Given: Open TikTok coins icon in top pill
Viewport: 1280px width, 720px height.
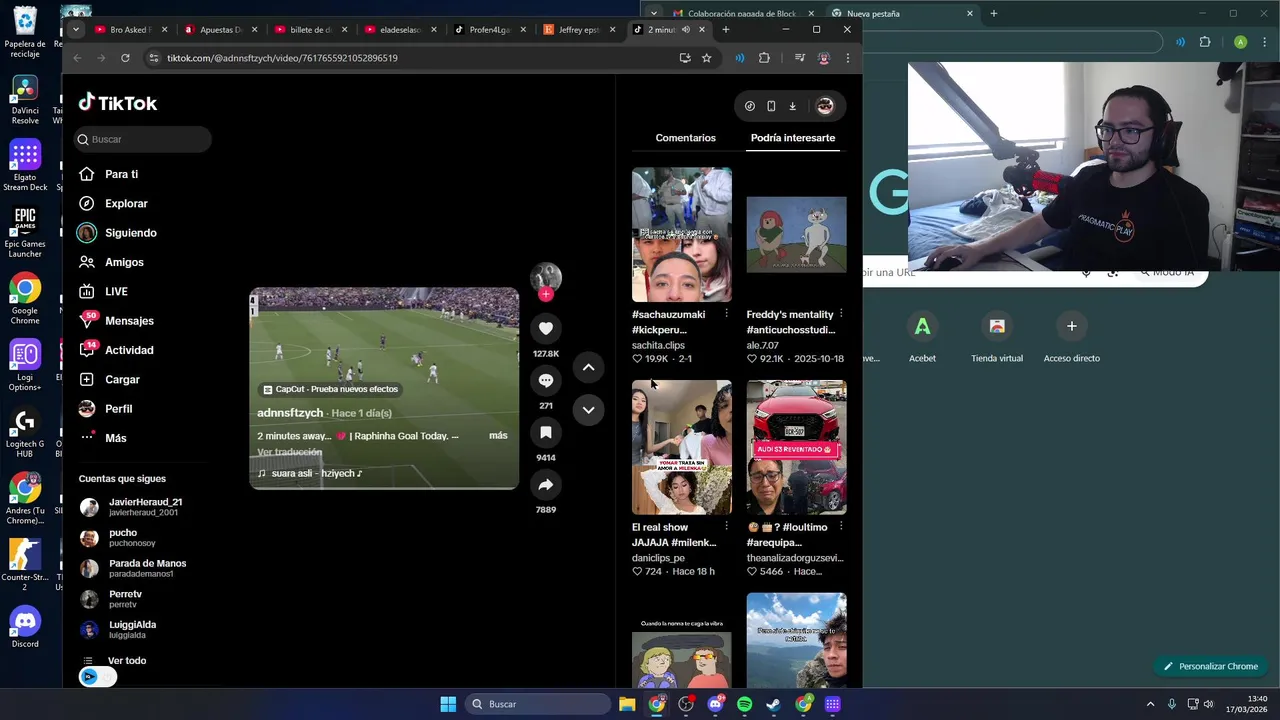Looking at the screenshot, I should pos(750,106).
